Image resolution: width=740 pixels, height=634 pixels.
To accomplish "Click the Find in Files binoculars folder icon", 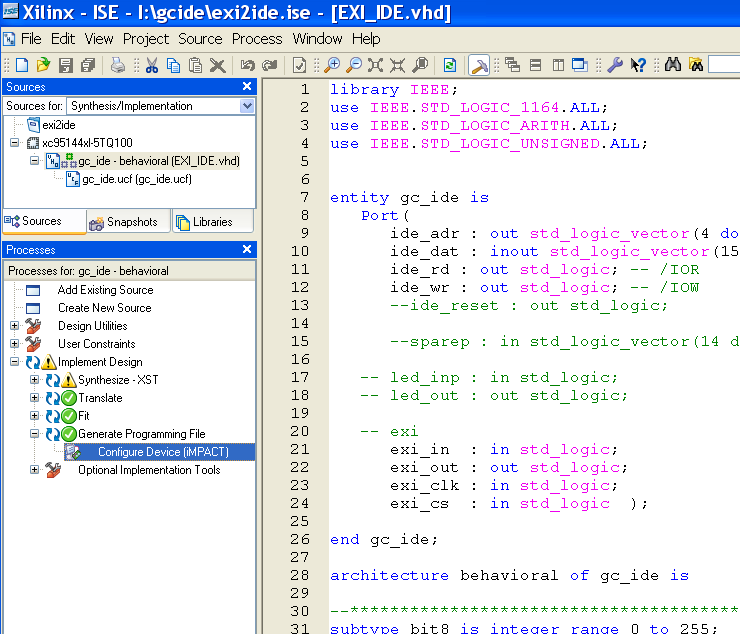I will tap(696, 65).
